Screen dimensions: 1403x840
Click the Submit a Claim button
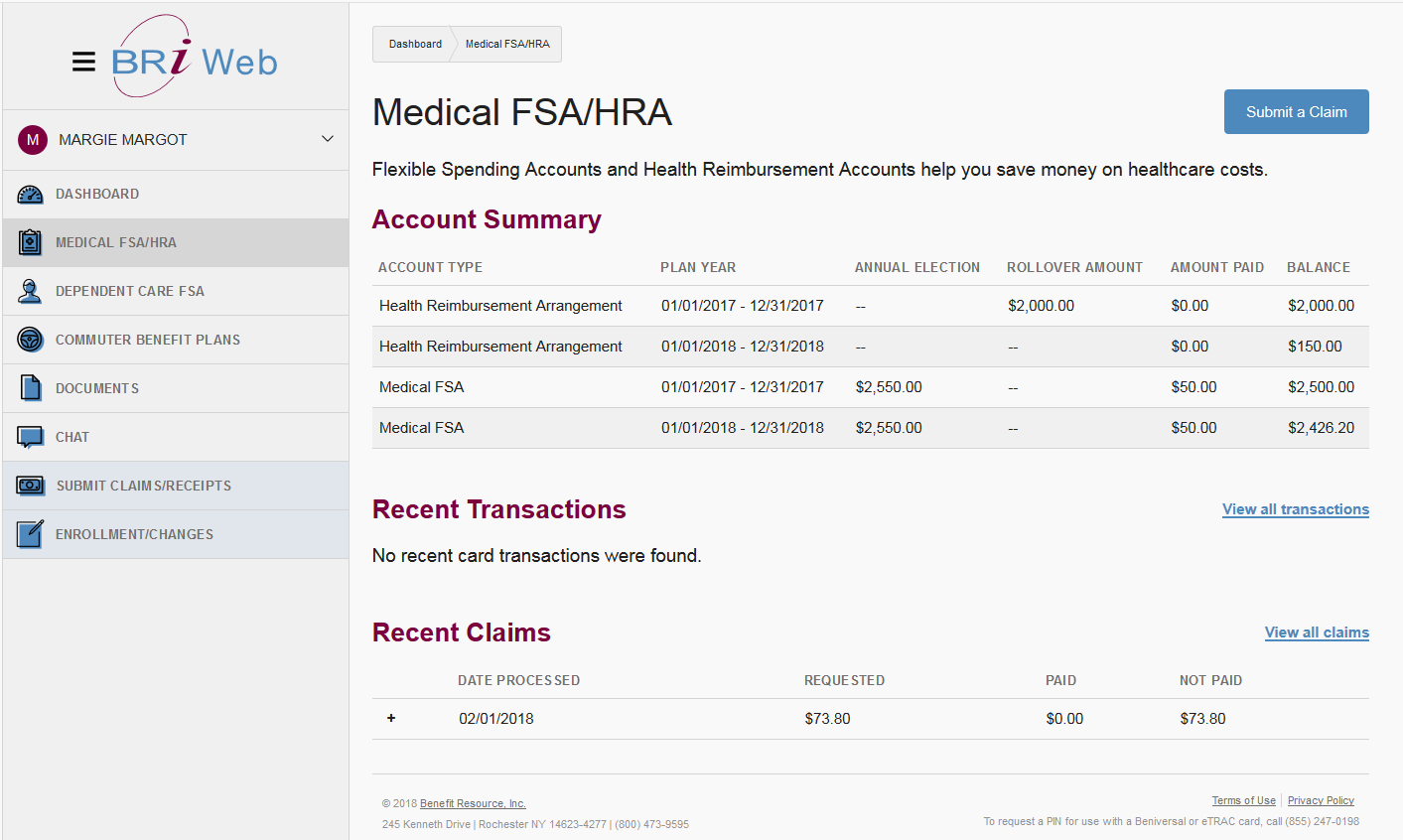point(1297,112)
